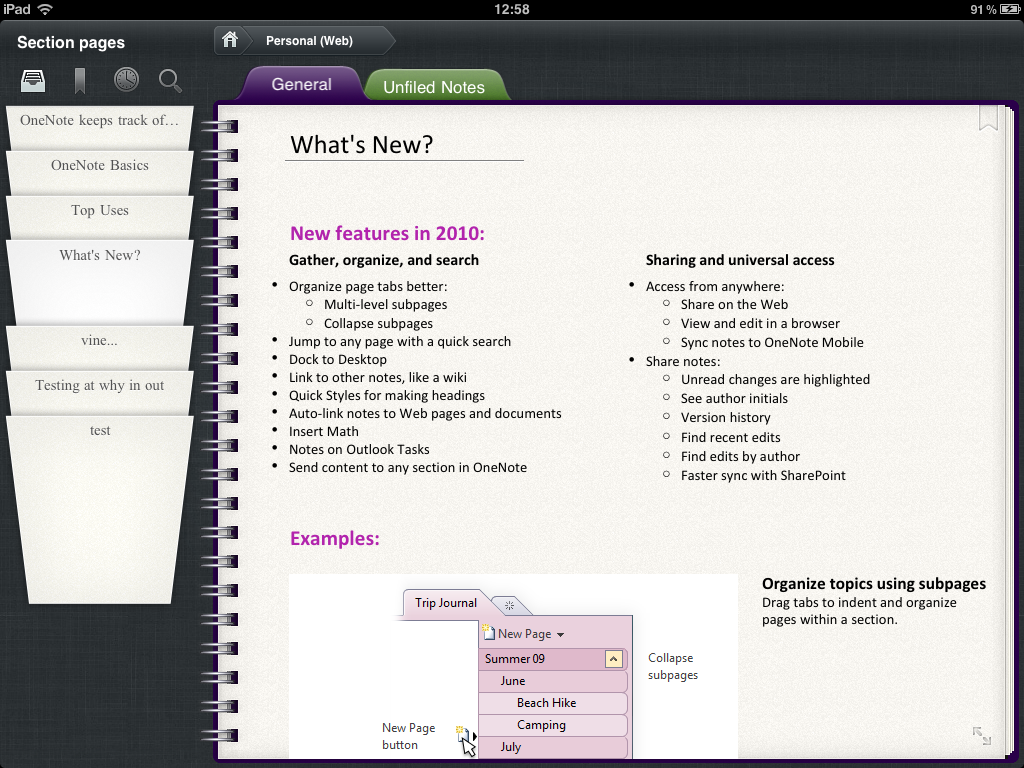Tap 'Gather, organize, and search' heading
Screen dimensions: 1024x768
(x=384, y=260)
